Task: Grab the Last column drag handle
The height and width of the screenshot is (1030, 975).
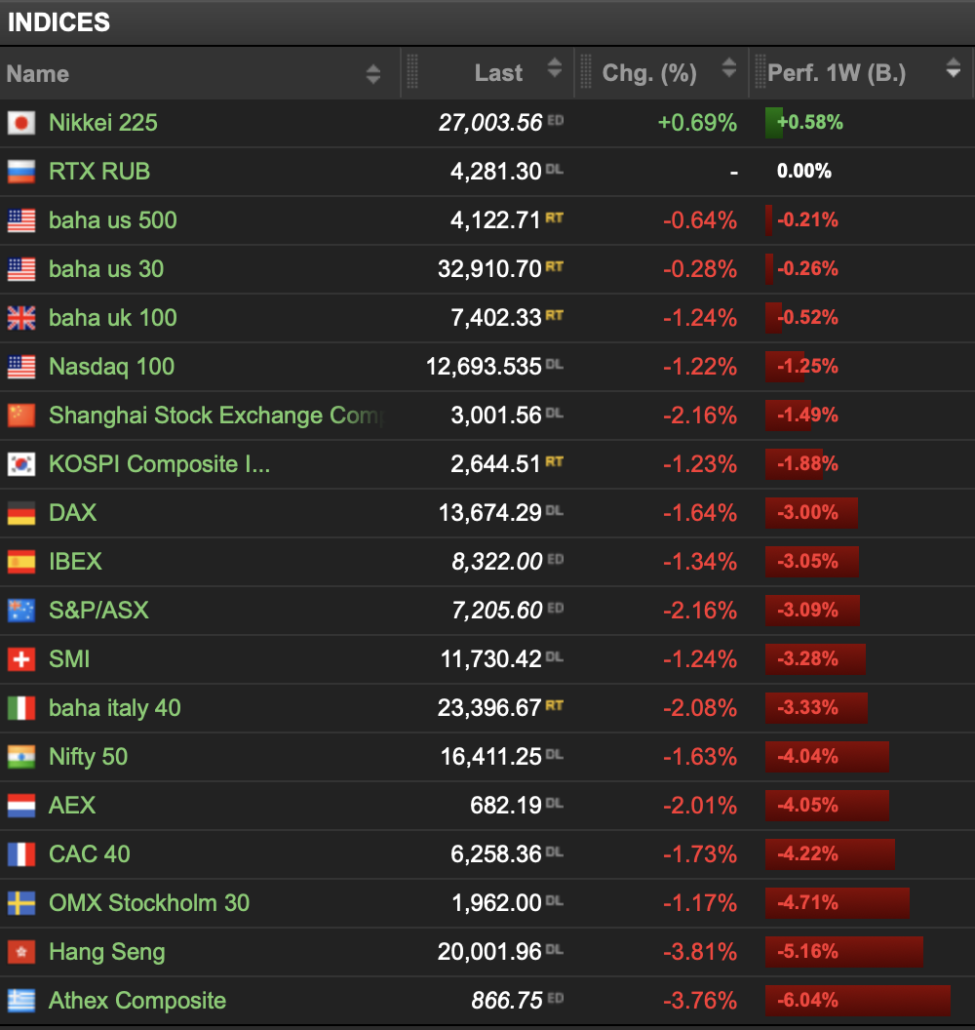Action: pos(413,72)
